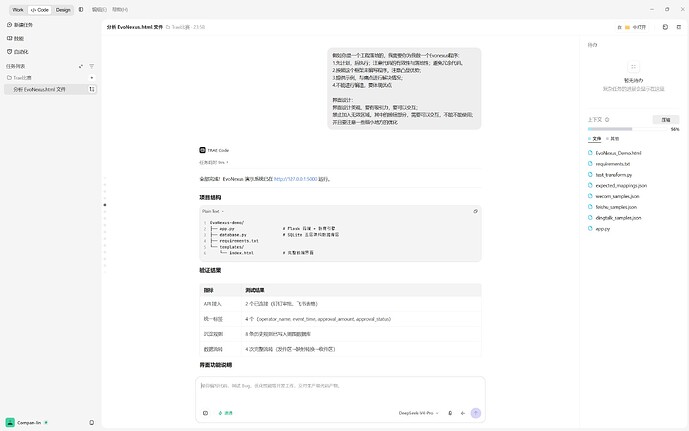689x431 pixels.
Task: Click the icon at the sidebar bottom right
Action: pos(91,422)
